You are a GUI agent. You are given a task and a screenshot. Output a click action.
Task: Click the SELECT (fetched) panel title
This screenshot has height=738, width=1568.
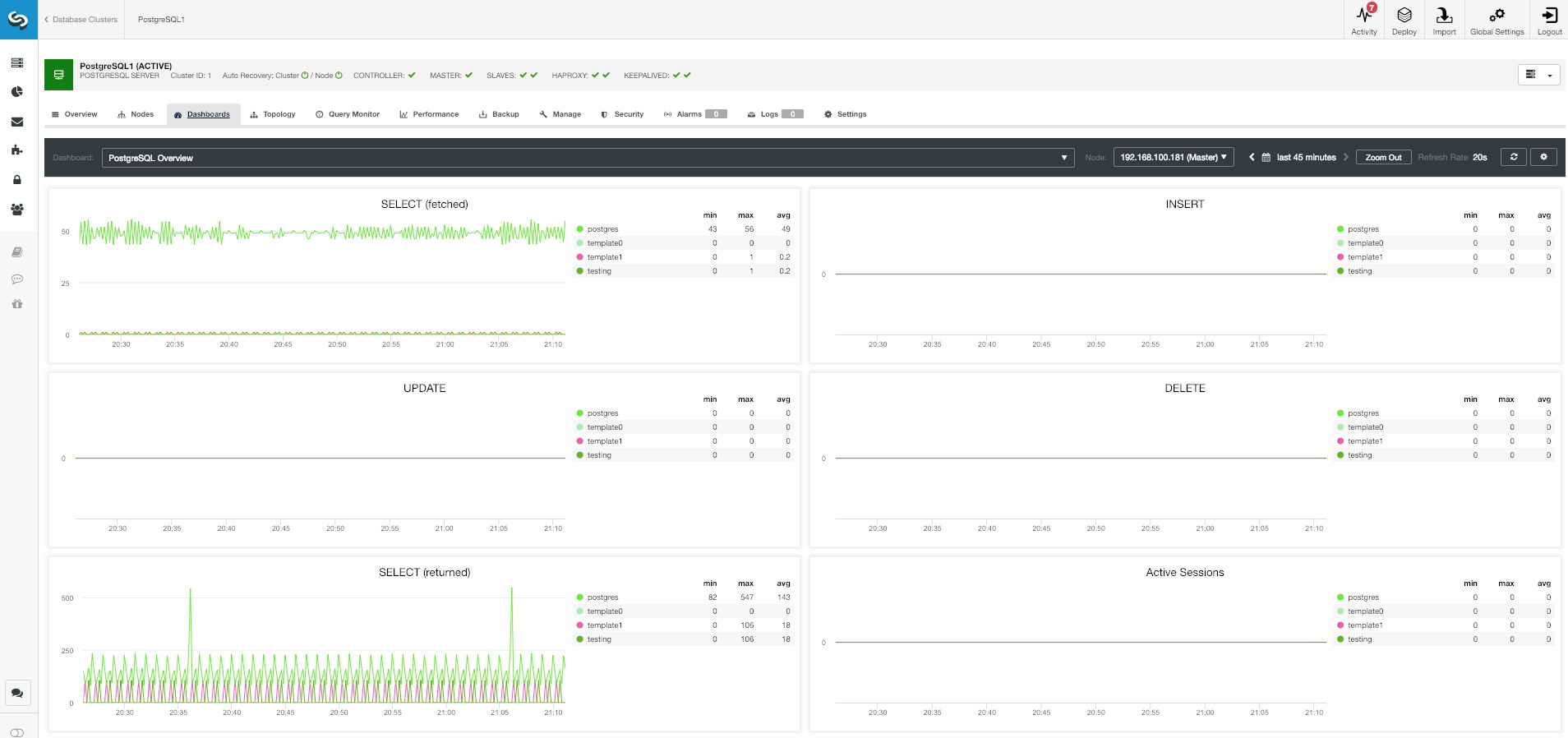click(x=424, y=204)
